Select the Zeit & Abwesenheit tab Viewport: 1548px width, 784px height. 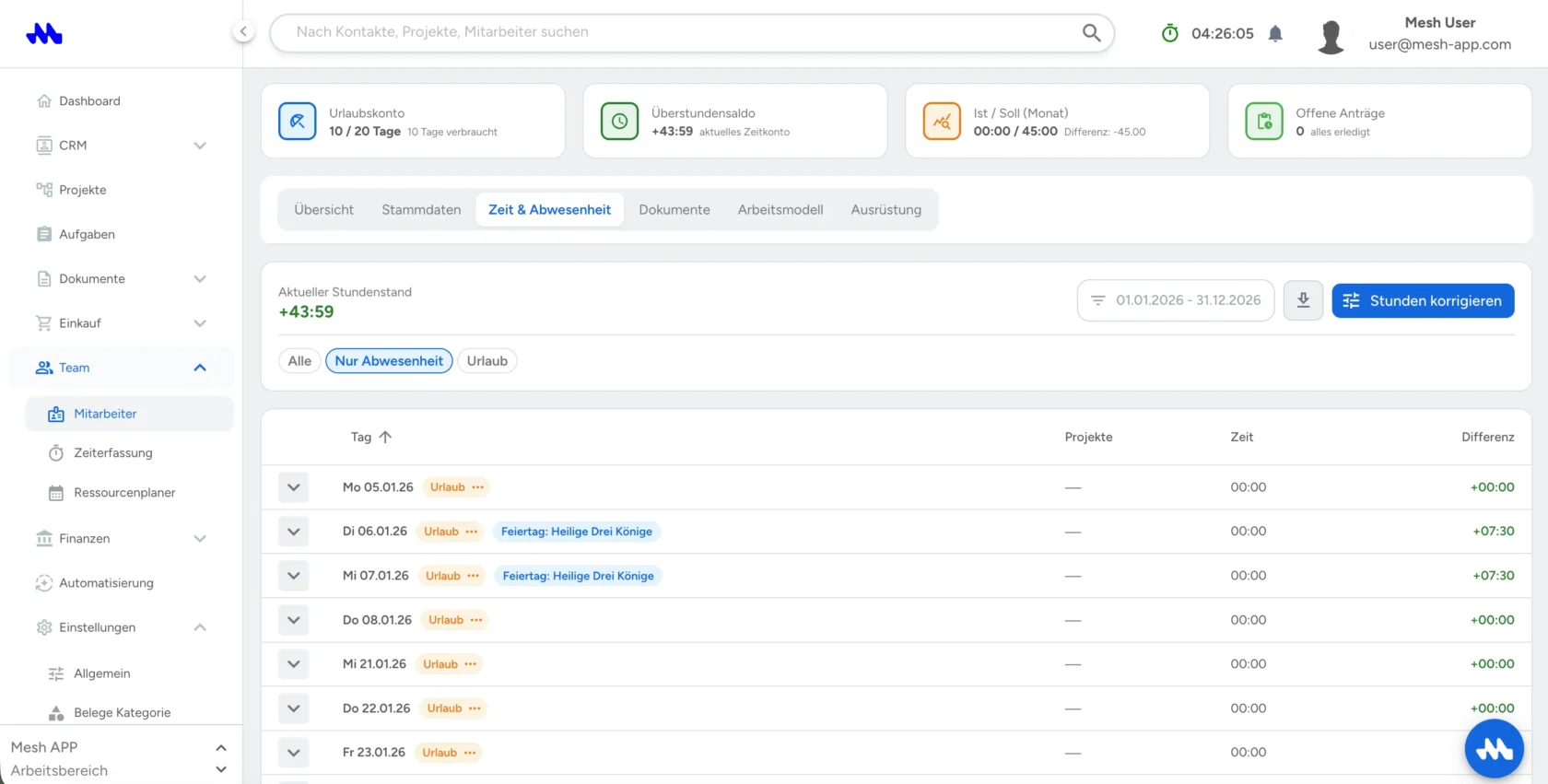tap(549, 210)
